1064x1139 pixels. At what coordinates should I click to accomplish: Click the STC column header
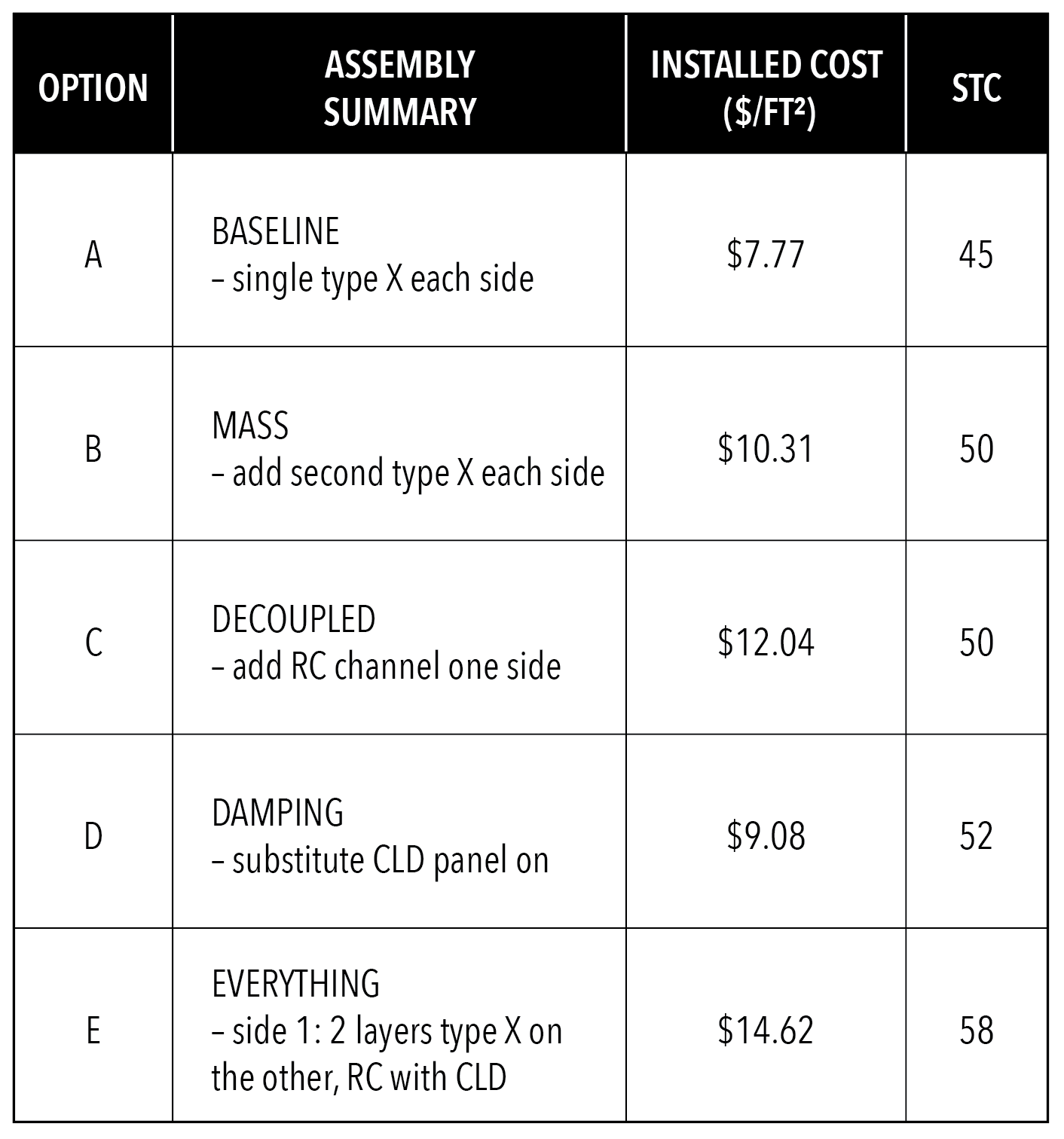click(976, 87)
